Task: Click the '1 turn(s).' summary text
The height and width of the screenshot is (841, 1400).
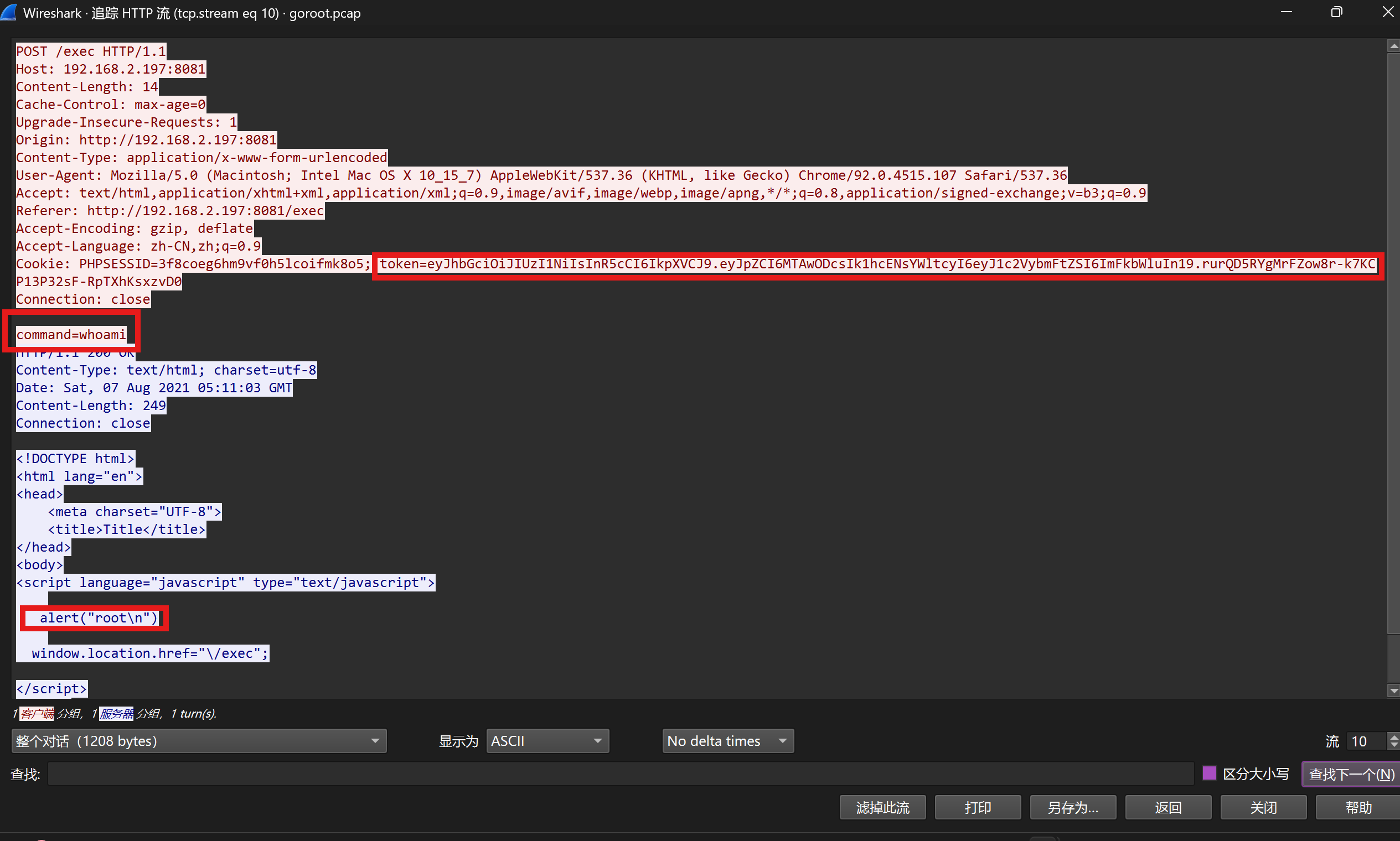Action: (193, 714)
